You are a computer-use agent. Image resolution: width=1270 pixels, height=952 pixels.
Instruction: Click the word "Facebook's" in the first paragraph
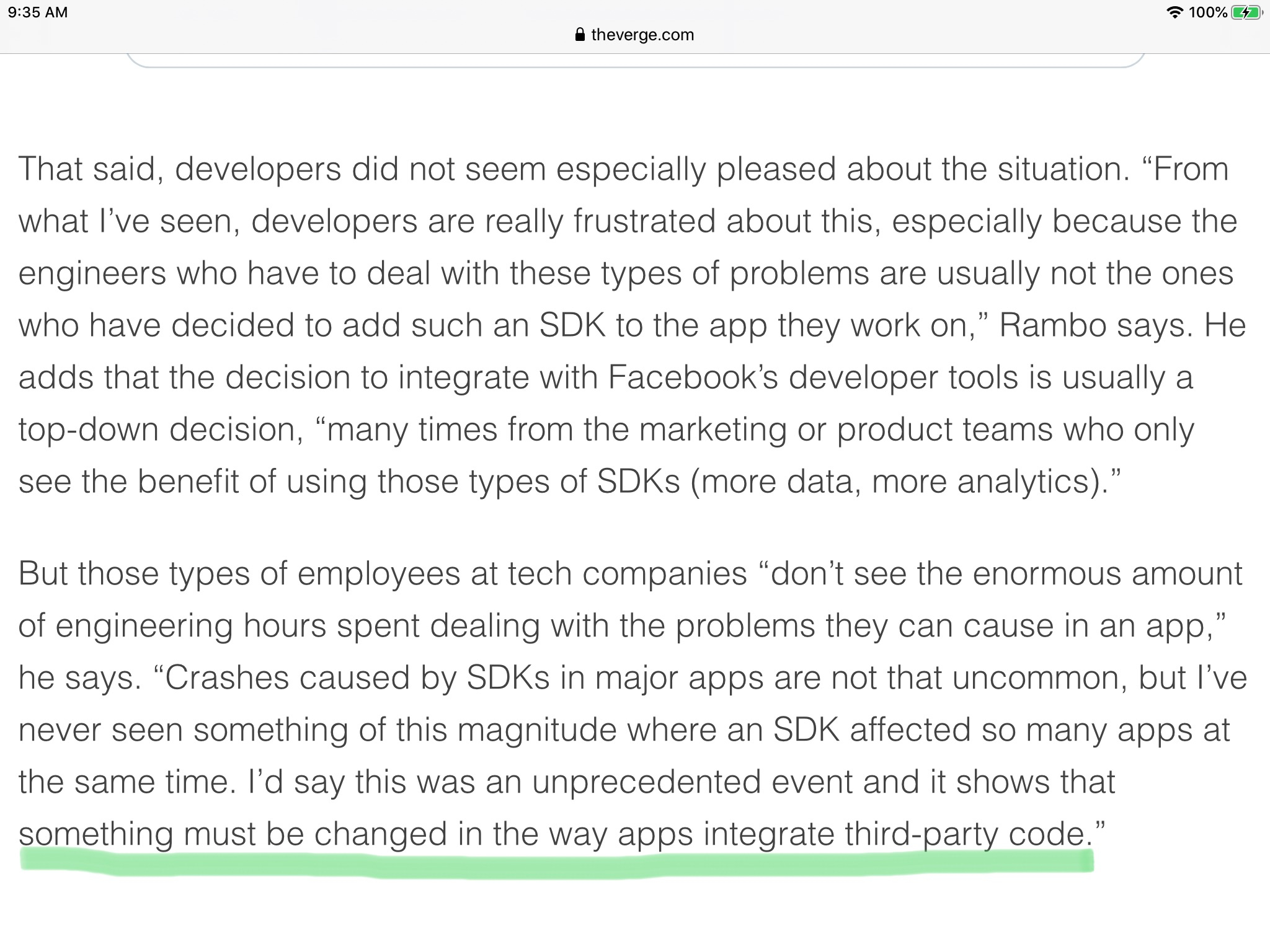pos(693,377)
